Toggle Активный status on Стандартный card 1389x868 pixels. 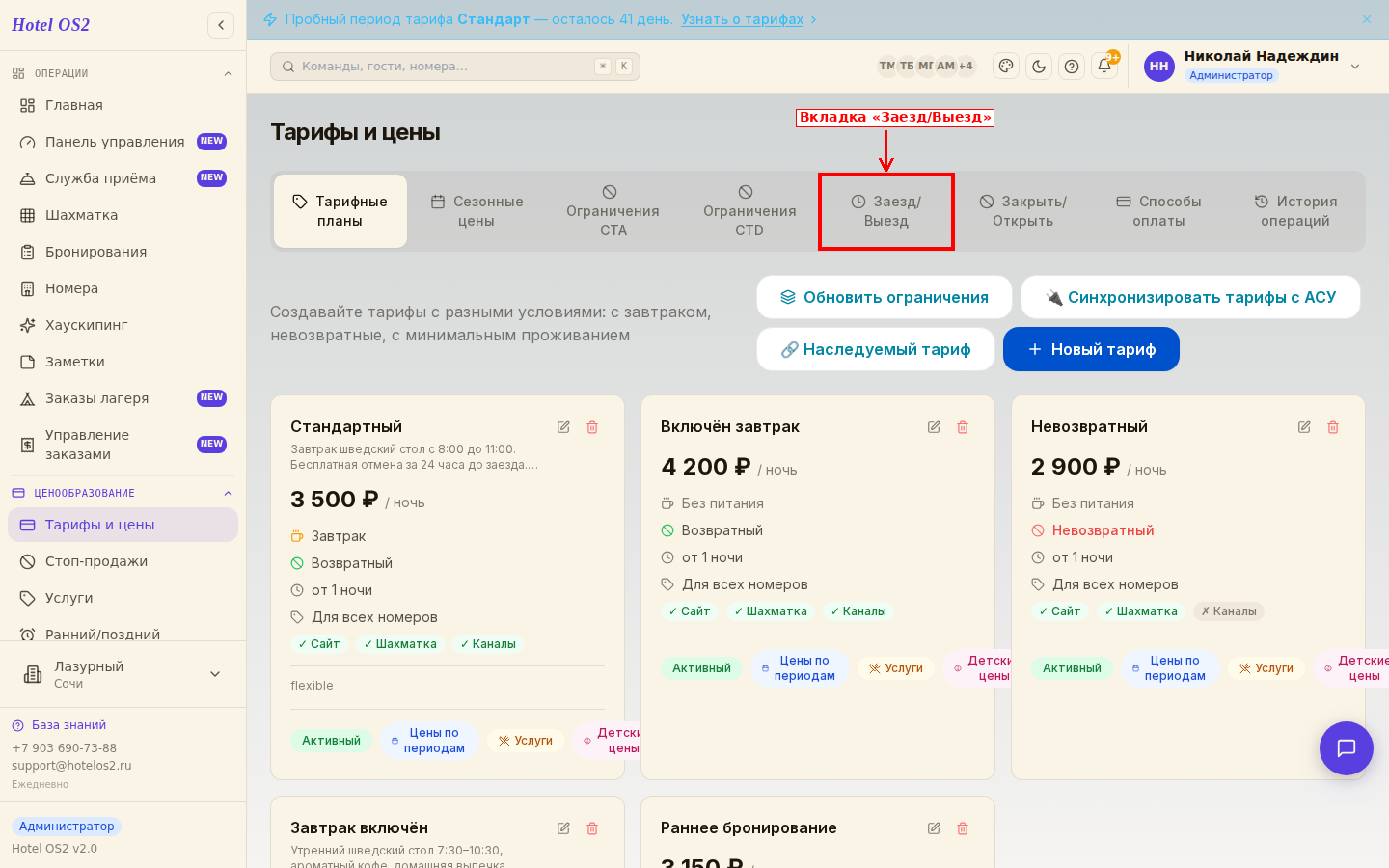[x=331, y=741]
